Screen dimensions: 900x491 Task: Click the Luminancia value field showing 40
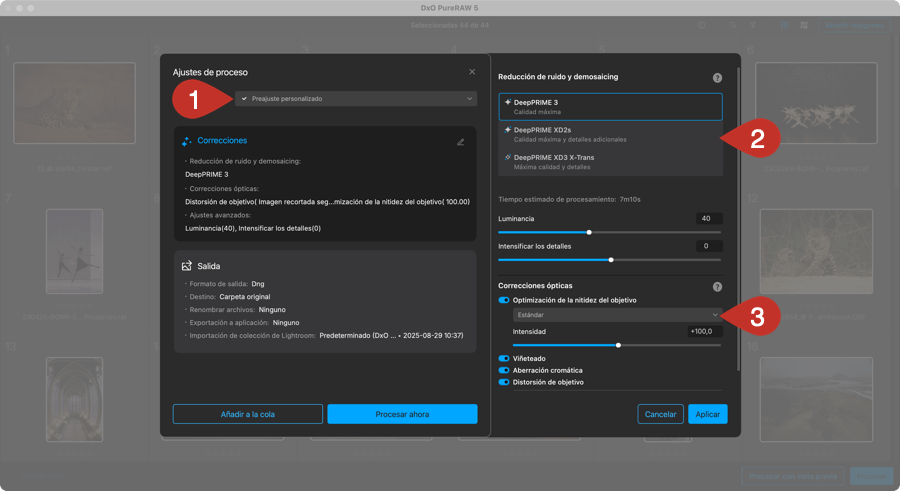coord(709,218)
